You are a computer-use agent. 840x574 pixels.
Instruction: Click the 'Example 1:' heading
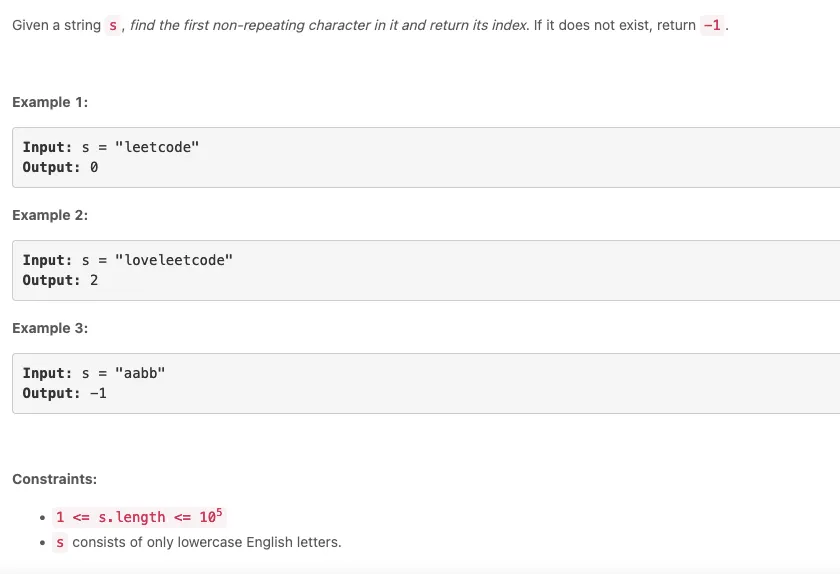tap(50, 102)
